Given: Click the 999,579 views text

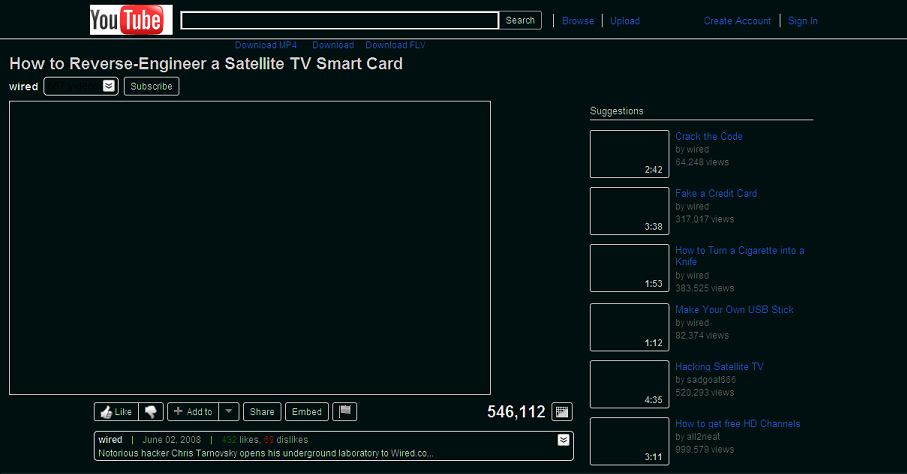Looking at the screenshot, I should click(705, 450).
